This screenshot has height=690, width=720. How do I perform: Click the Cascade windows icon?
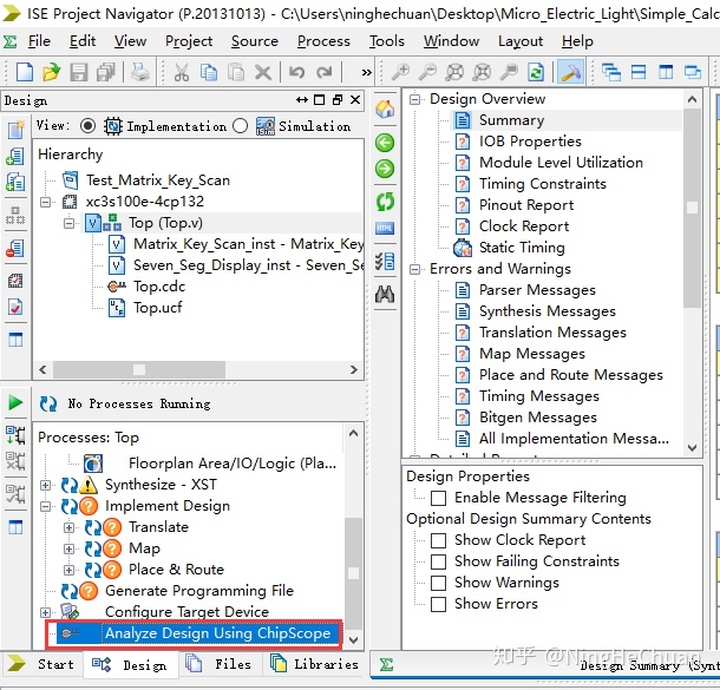611,72
